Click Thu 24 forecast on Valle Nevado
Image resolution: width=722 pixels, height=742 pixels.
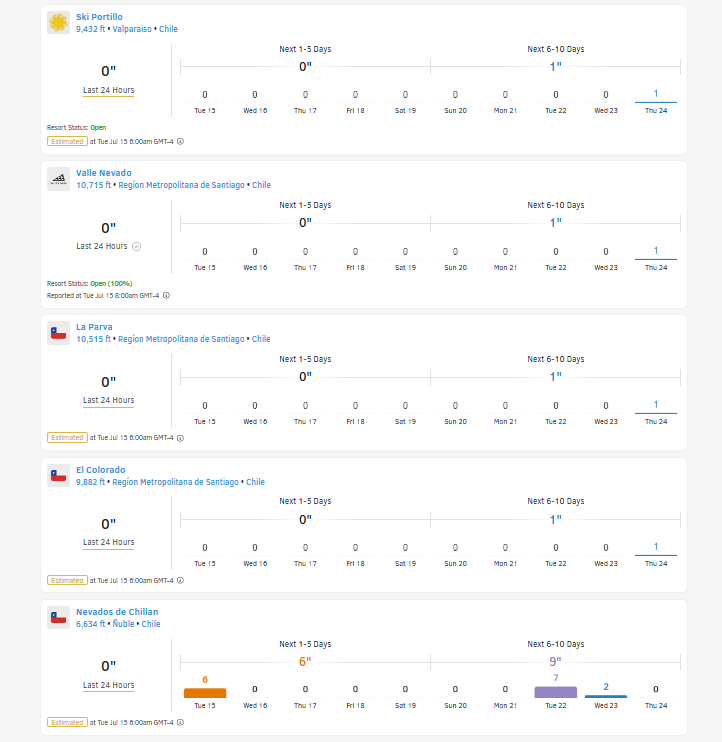(656, 258)
